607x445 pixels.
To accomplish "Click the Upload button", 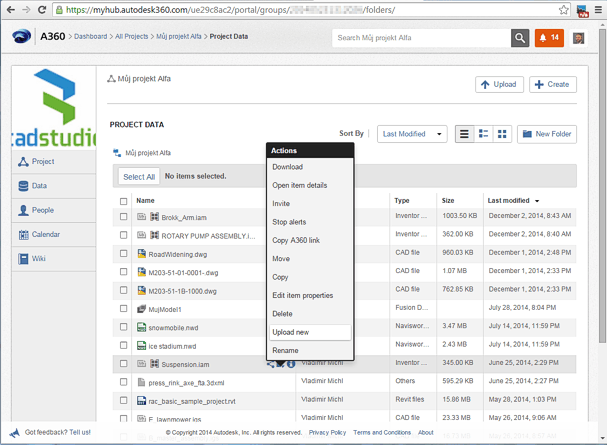I will (x=499, y=84).
